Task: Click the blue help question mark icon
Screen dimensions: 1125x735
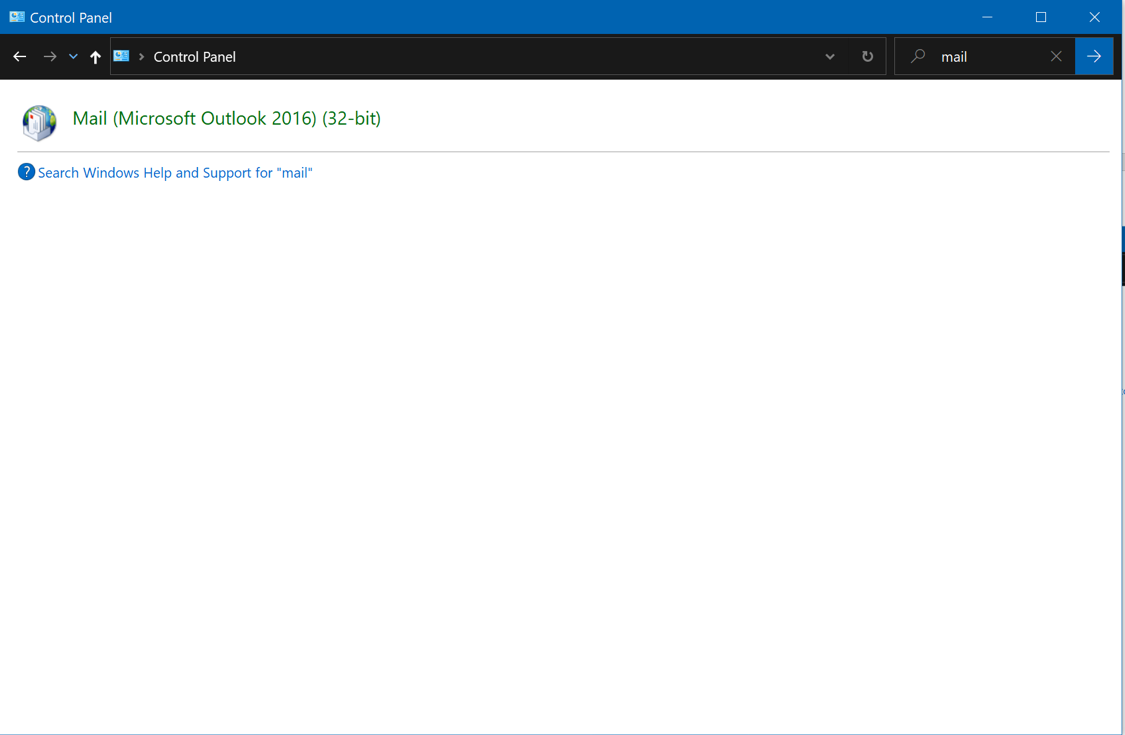Action: click(26, 172)
